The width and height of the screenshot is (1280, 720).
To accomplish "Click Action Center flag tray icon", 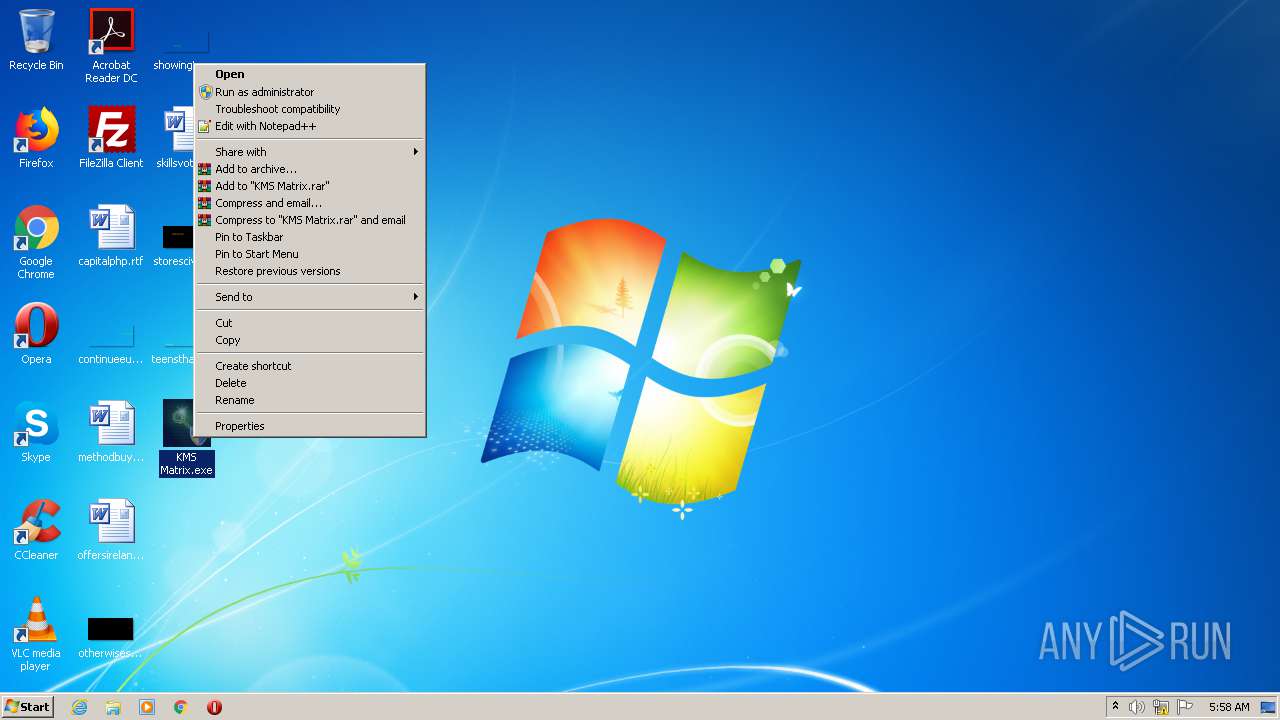I will (x=1185, y=707).
